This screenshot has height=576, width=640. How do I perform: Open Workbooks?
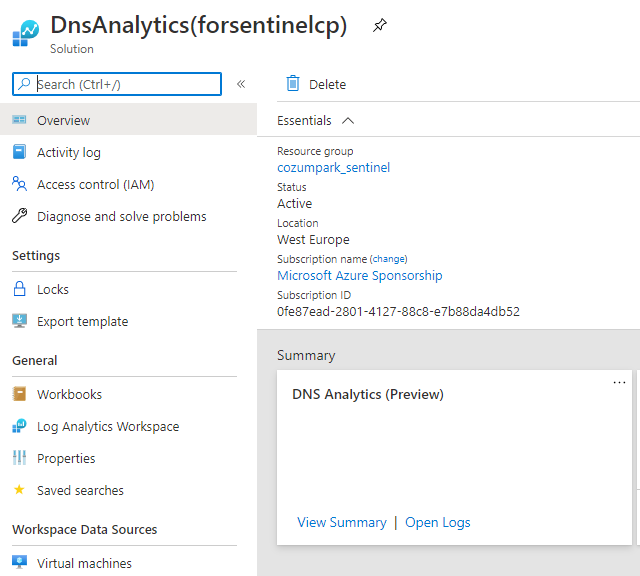[69, 394]
